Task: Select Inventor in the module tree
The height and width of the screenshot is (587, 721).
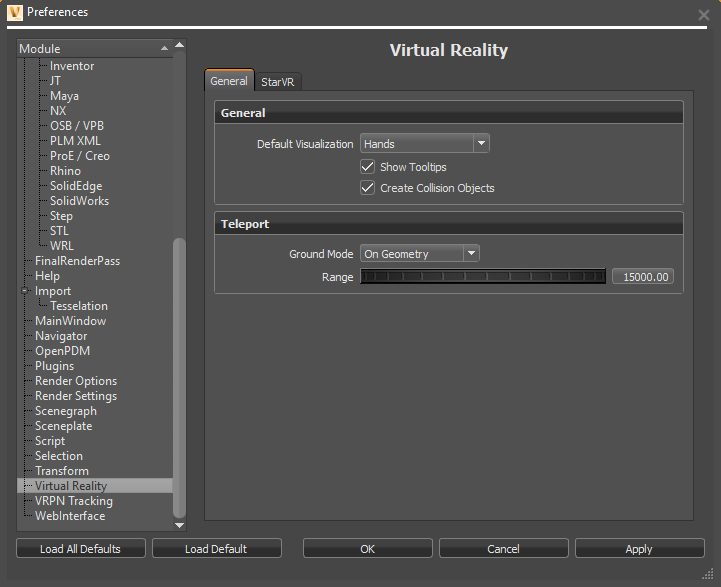Action: (x=72, y=66)
